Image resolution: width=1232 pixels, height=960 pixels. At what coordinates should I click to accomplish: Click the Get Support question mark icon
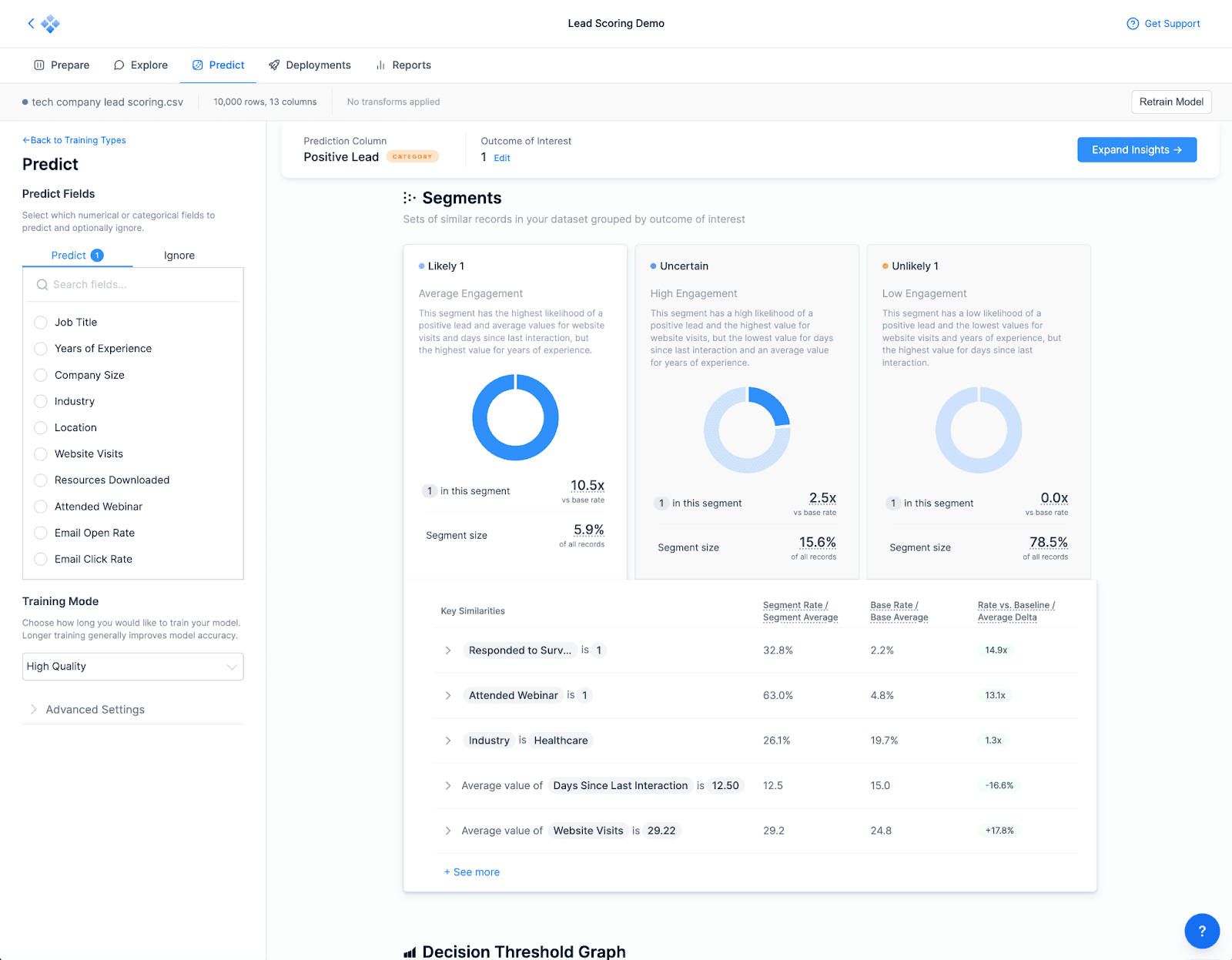pos(1133,24)
